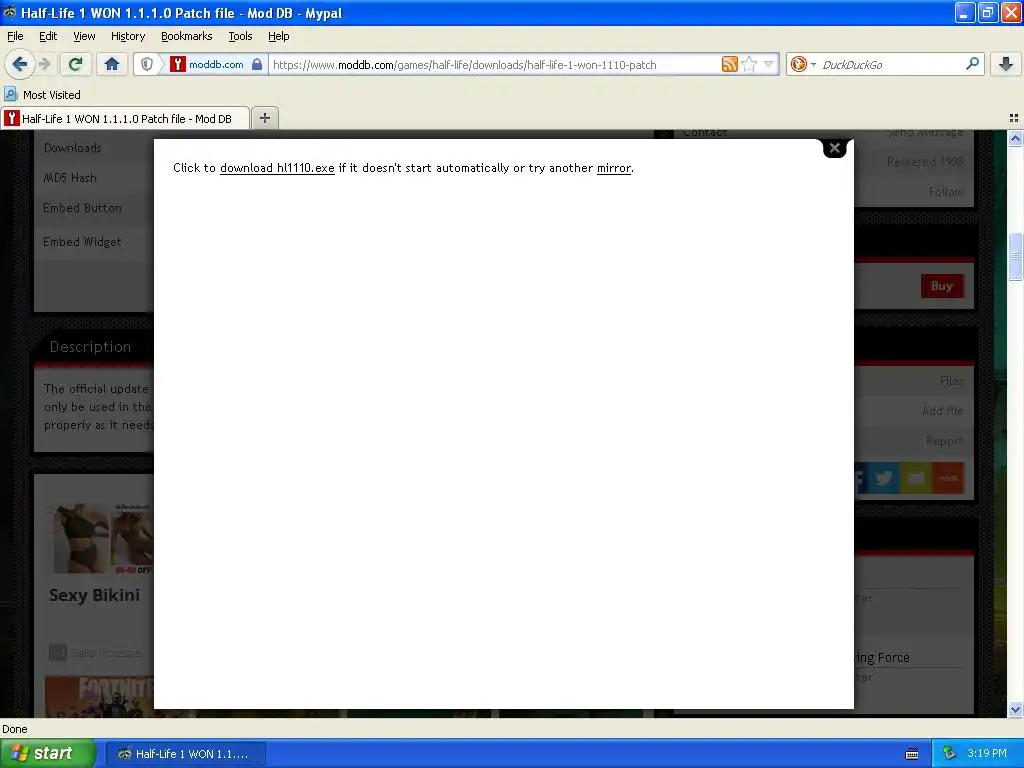Click the vertical scrollbar thumb
This screenshot has width=1024, height=768.
(x=1015, y=257)
